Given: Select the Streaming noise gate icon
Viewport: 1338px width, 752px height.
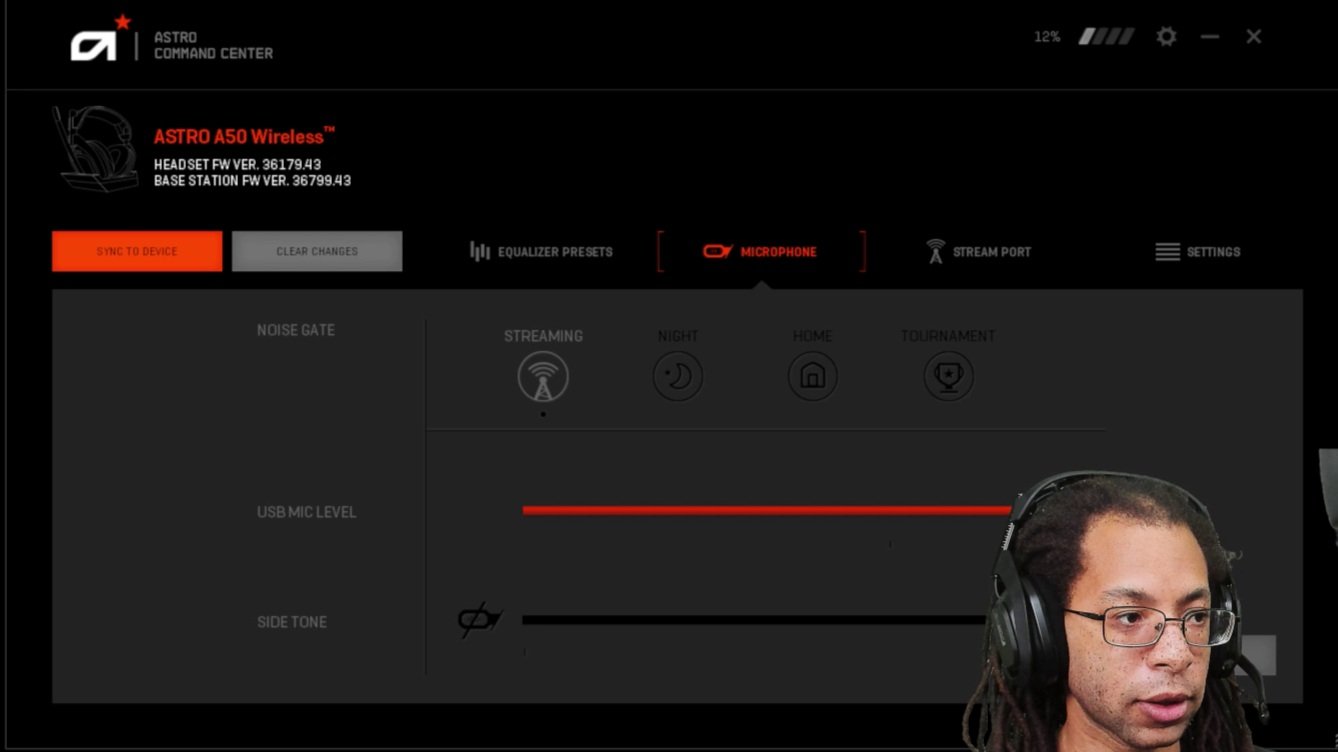Looking at the screenshot, I should (x=543, y=377).
